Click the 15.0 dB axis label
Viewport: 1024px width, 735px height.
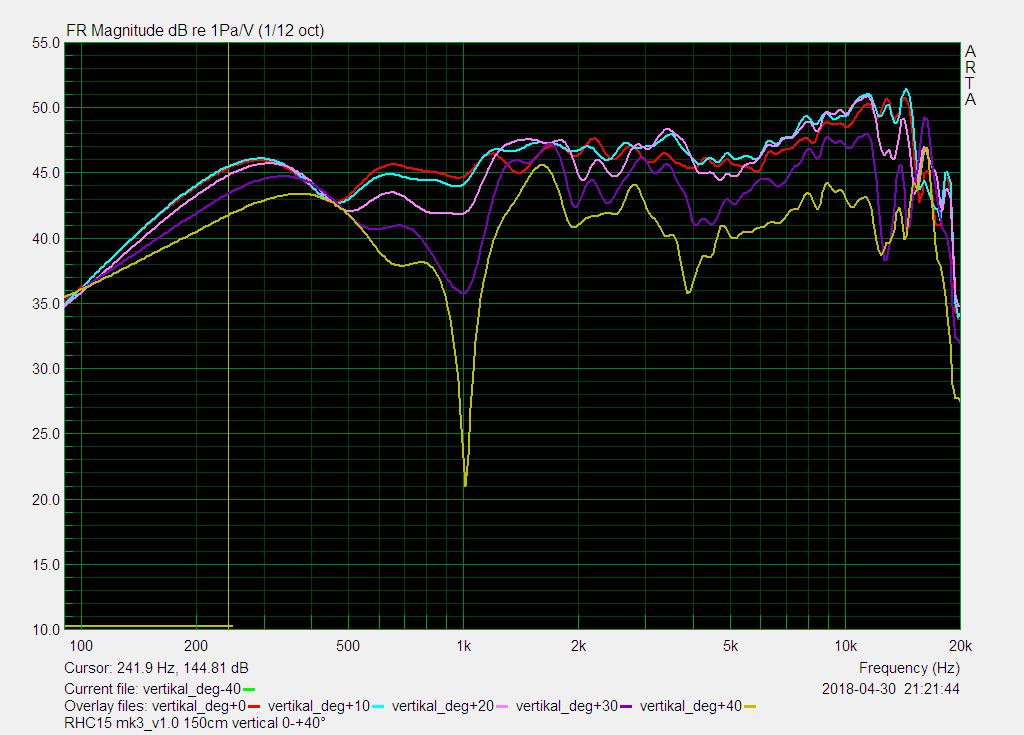click(46, 565)
